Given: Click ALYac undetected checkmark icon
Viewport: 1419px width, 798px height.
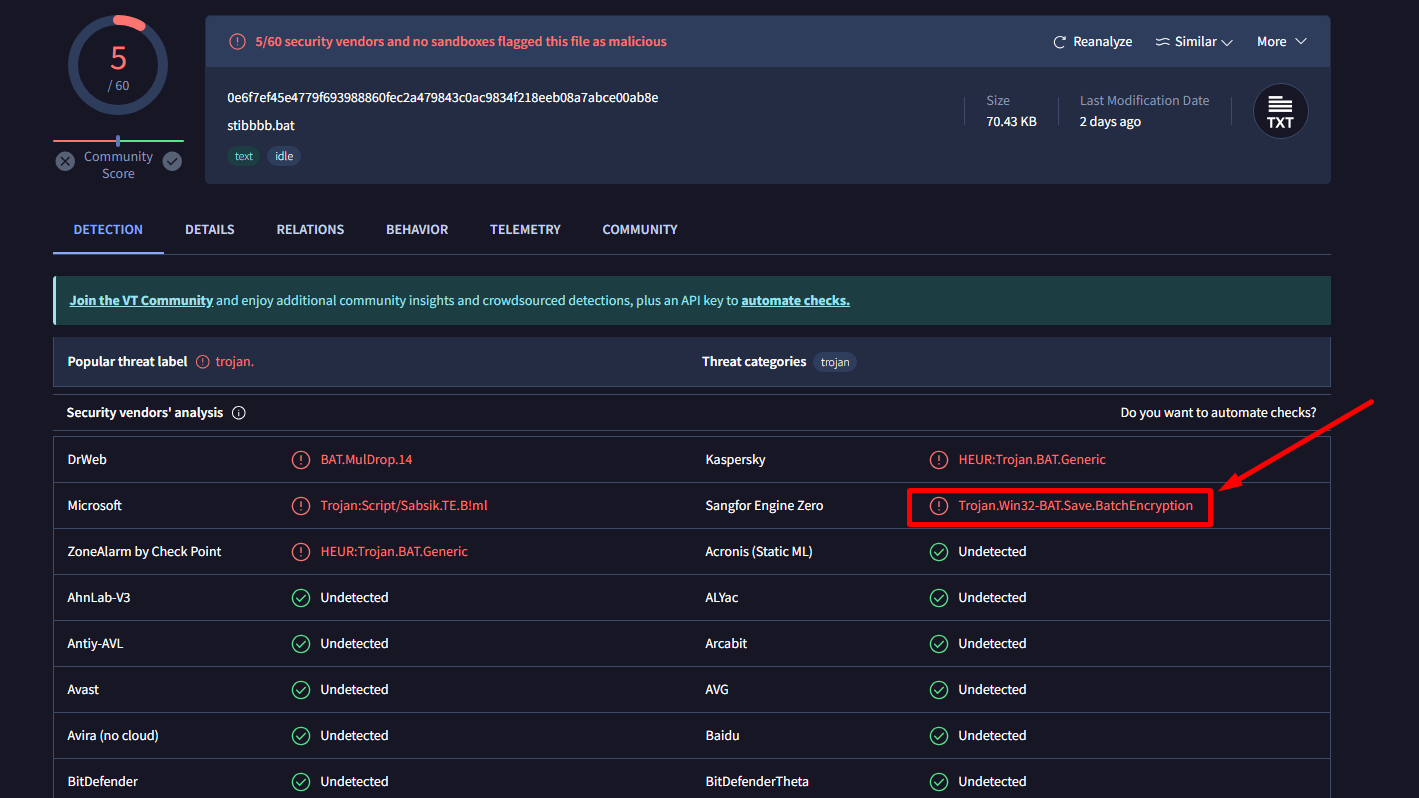Looking at the screenshot, I should pos(939,598).
